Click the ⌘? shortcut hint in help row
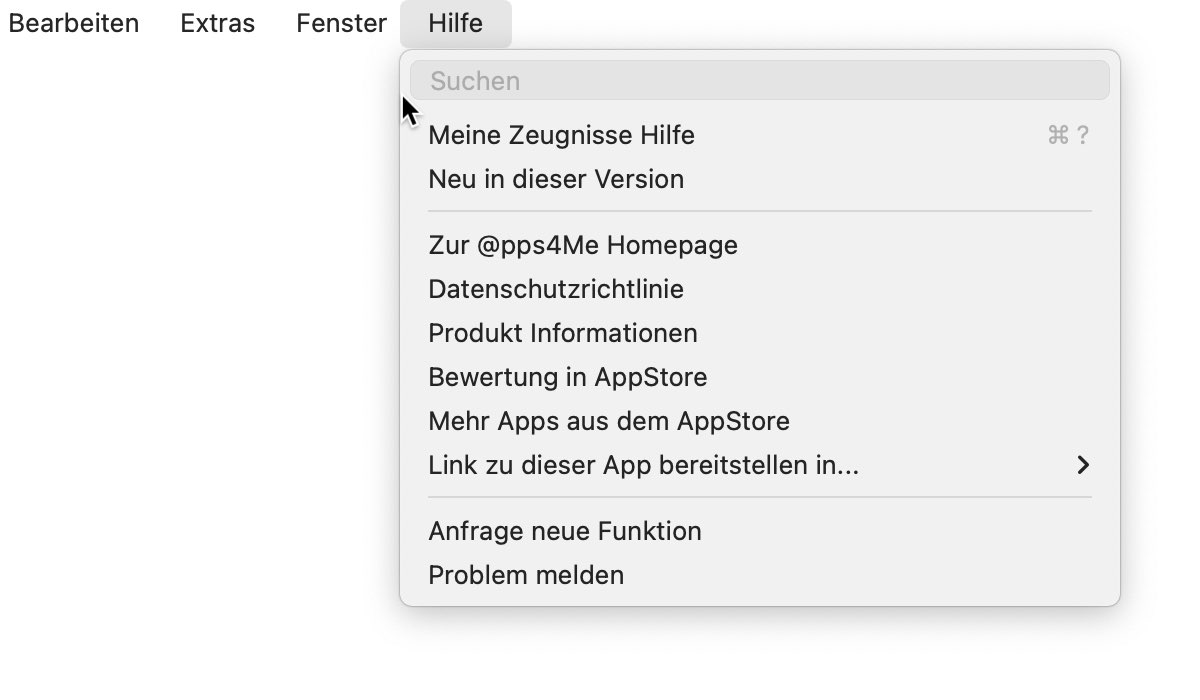Viewport: 1200px width, 700px height. click(1068, 135)
